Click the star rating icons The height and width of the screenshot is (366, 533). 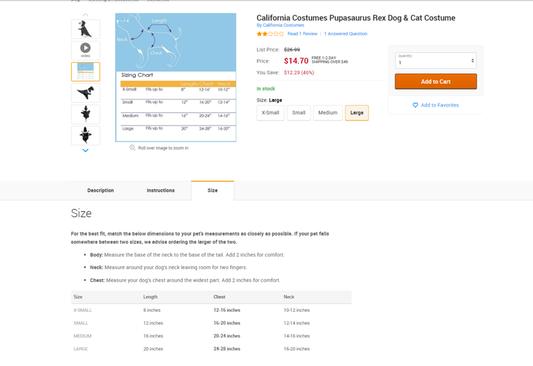click(x=270, y=34)
